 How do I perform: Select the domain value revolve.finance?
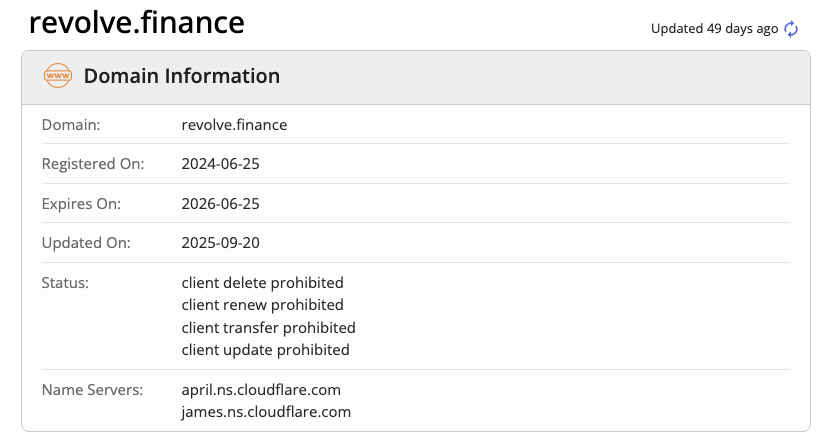(234, 125)
